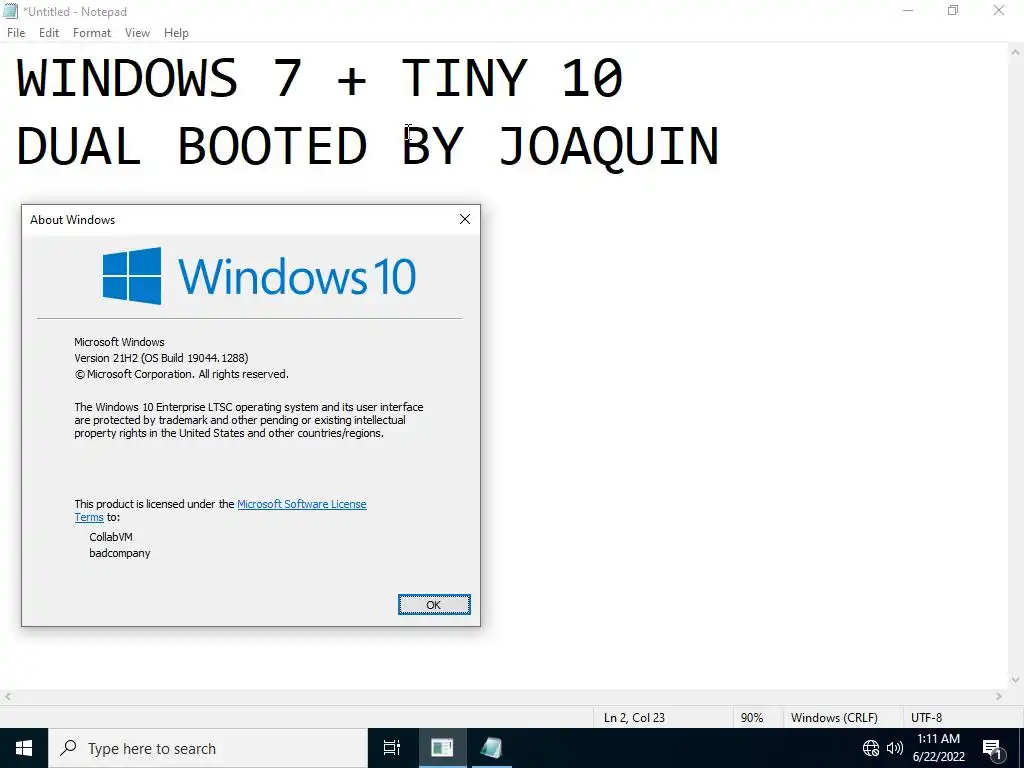Screen dimensions: 1024x768
Task: Click the UTF-8 encoding status entry
Action: [927, 718]
